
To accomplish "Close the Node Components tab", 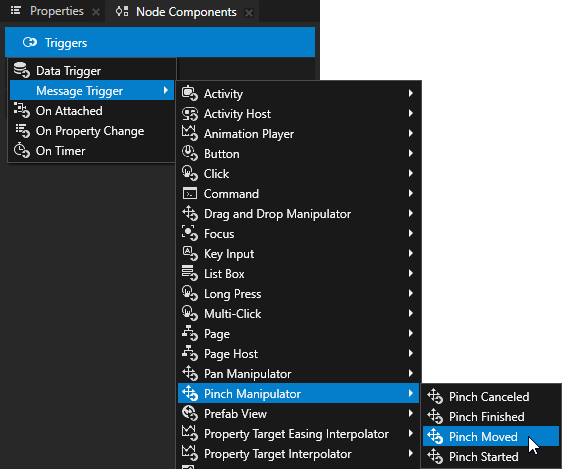I will click(x=248, y=13).
